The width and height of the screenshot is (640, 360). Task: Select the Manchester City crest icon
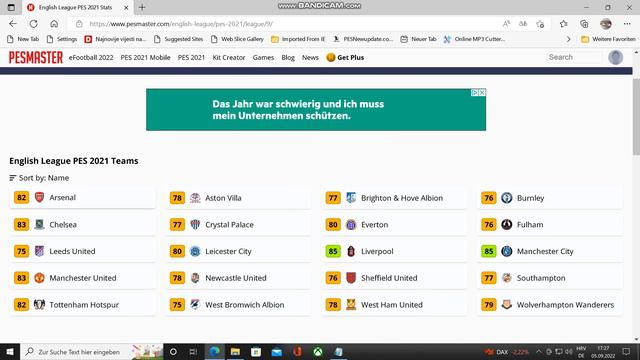tap(507, 251)
